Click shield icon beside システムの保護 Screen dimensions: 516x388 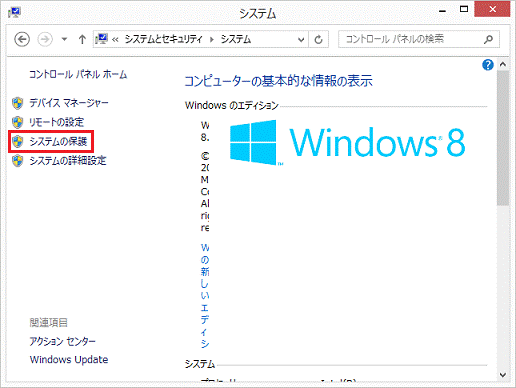point(17,142)
